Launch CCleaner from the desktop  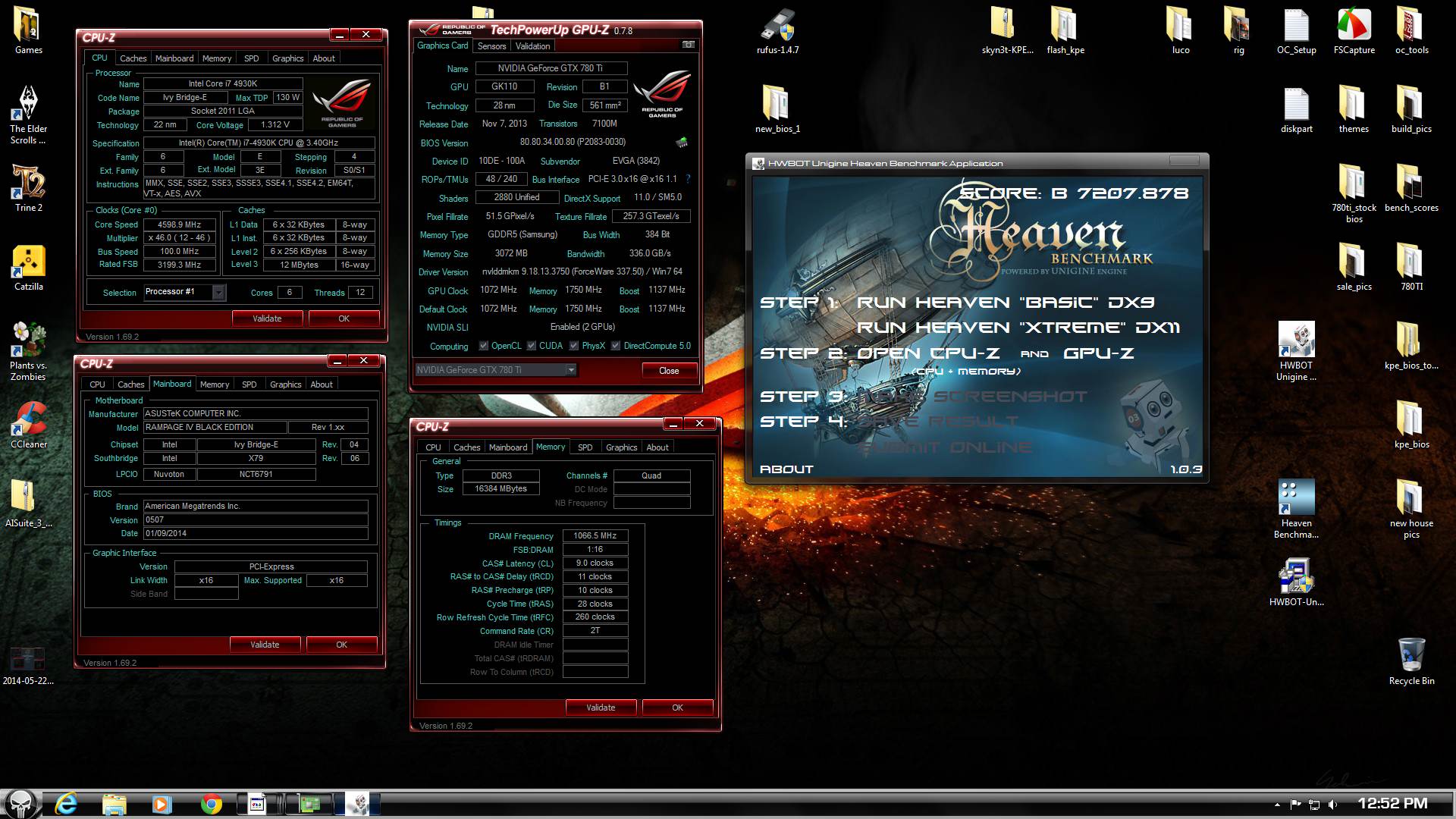coord(28,425)
